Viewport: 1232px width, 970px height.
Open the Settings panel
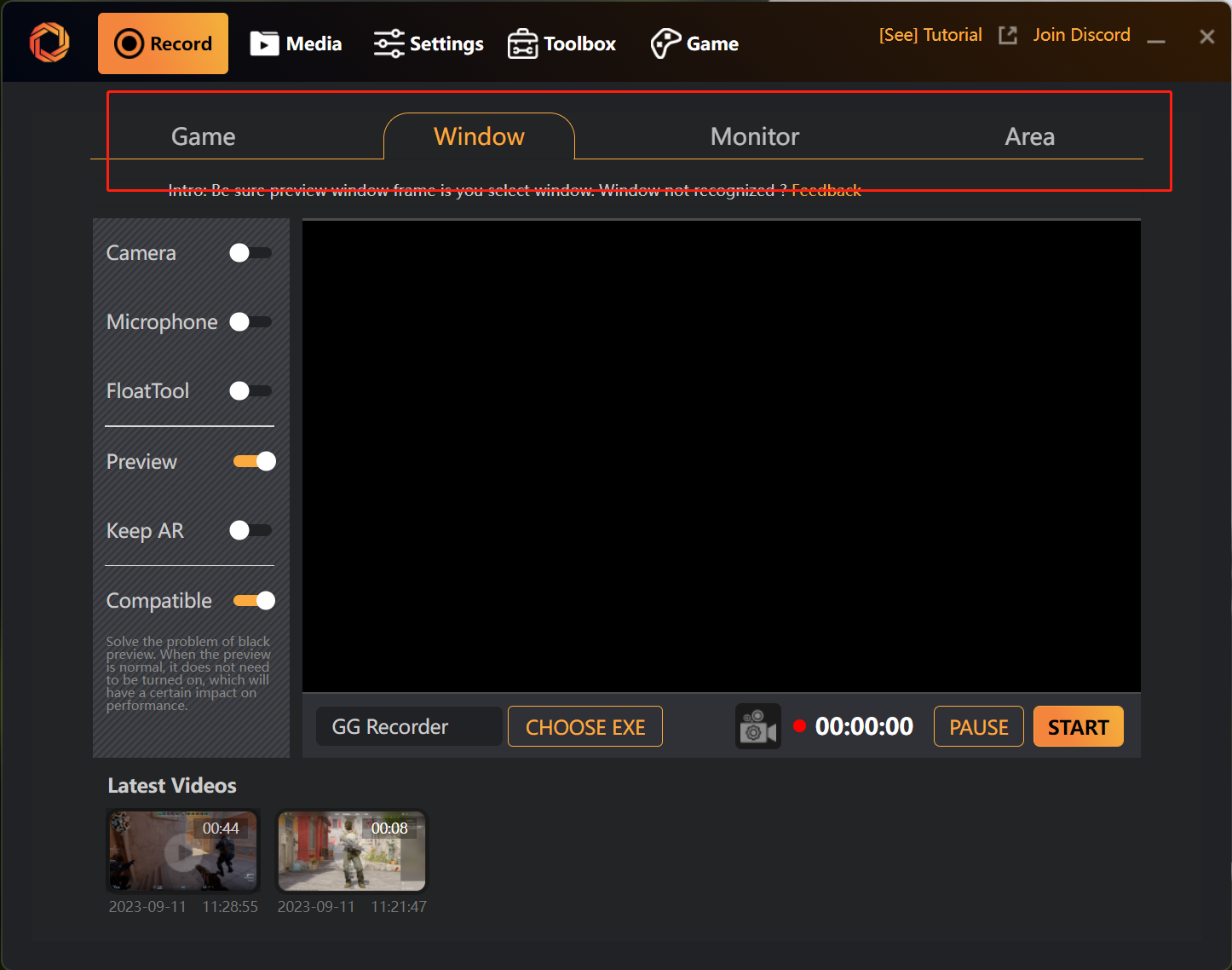pyautogui.click(x=429, y=43)
